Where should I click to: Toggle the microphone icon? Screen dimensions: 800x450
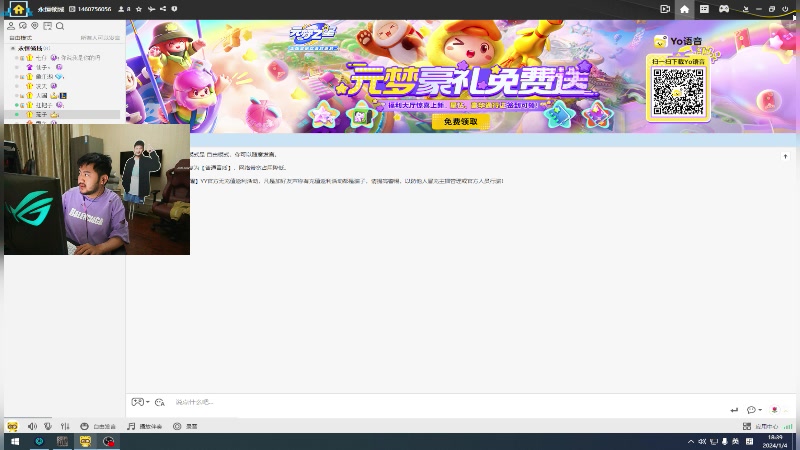click(x=48, y=426)
